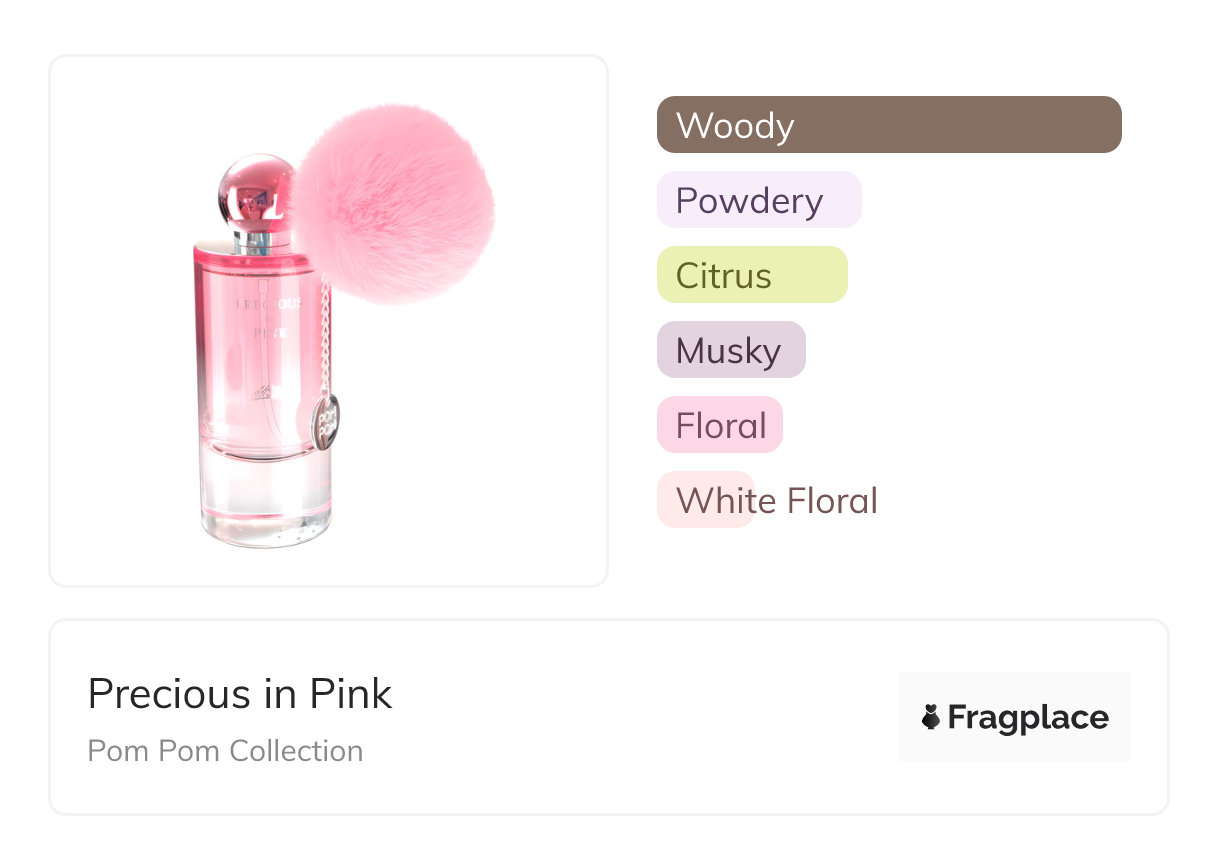The image size is (1218, 864).
Task: Click the Citrus accord bar
Action: click(x=751, y=275)
